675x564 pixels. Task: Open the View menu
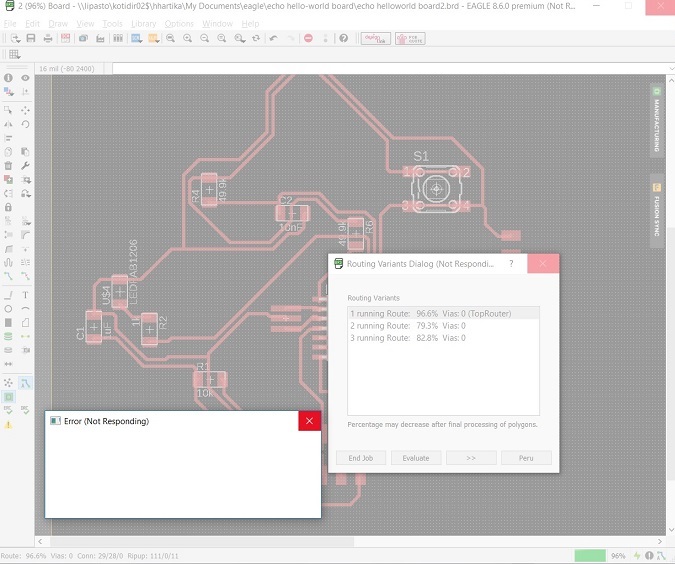pyautogui.click(x=85, y=24)
